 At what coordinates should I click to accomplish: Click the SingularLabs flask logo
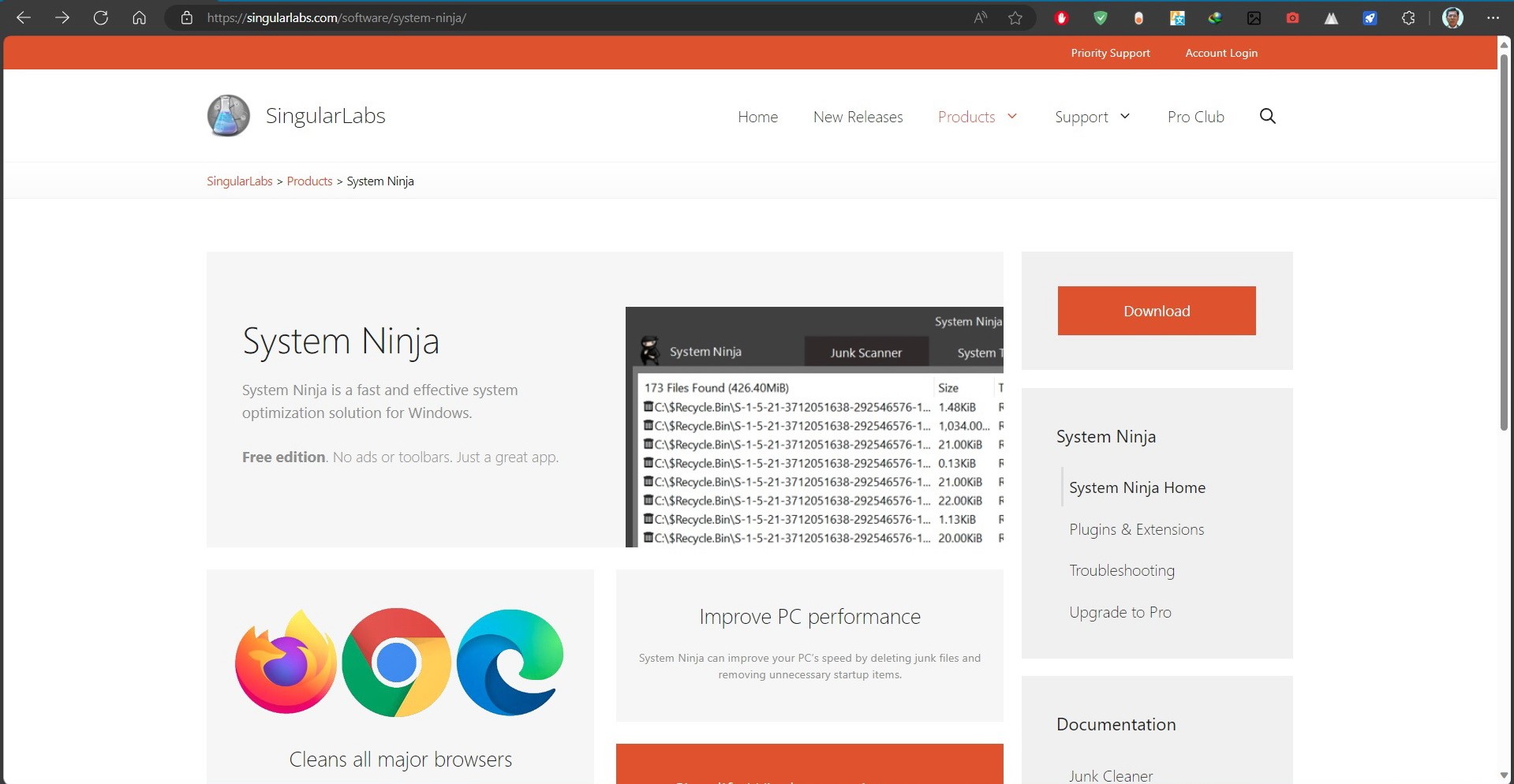(x=229, y=116)
